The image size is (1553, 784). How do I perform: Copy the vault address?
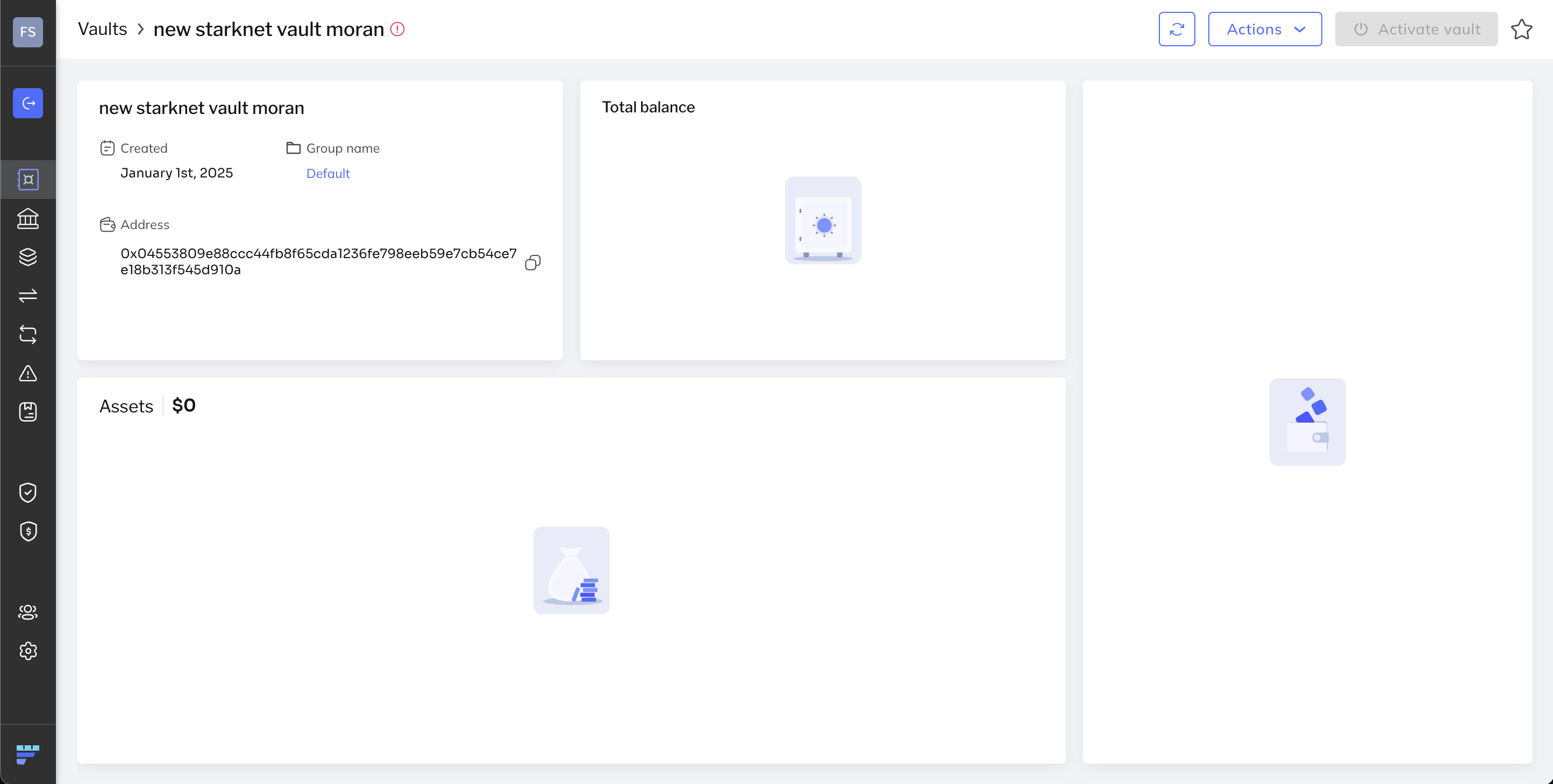click(x=532, y=262)
